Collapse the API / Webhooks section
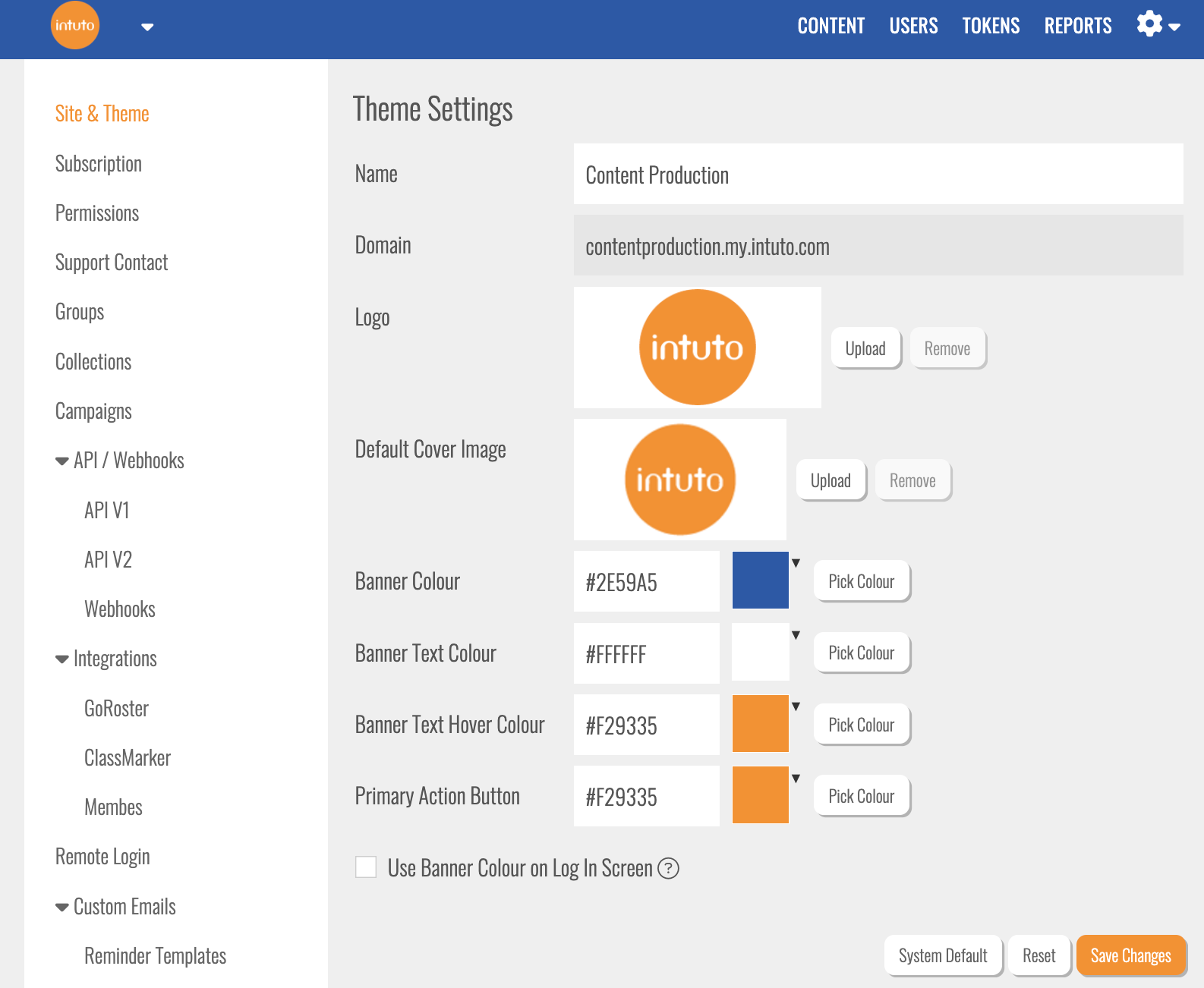Viewport: 1204px width, 988px height. [x=62, y=461]
